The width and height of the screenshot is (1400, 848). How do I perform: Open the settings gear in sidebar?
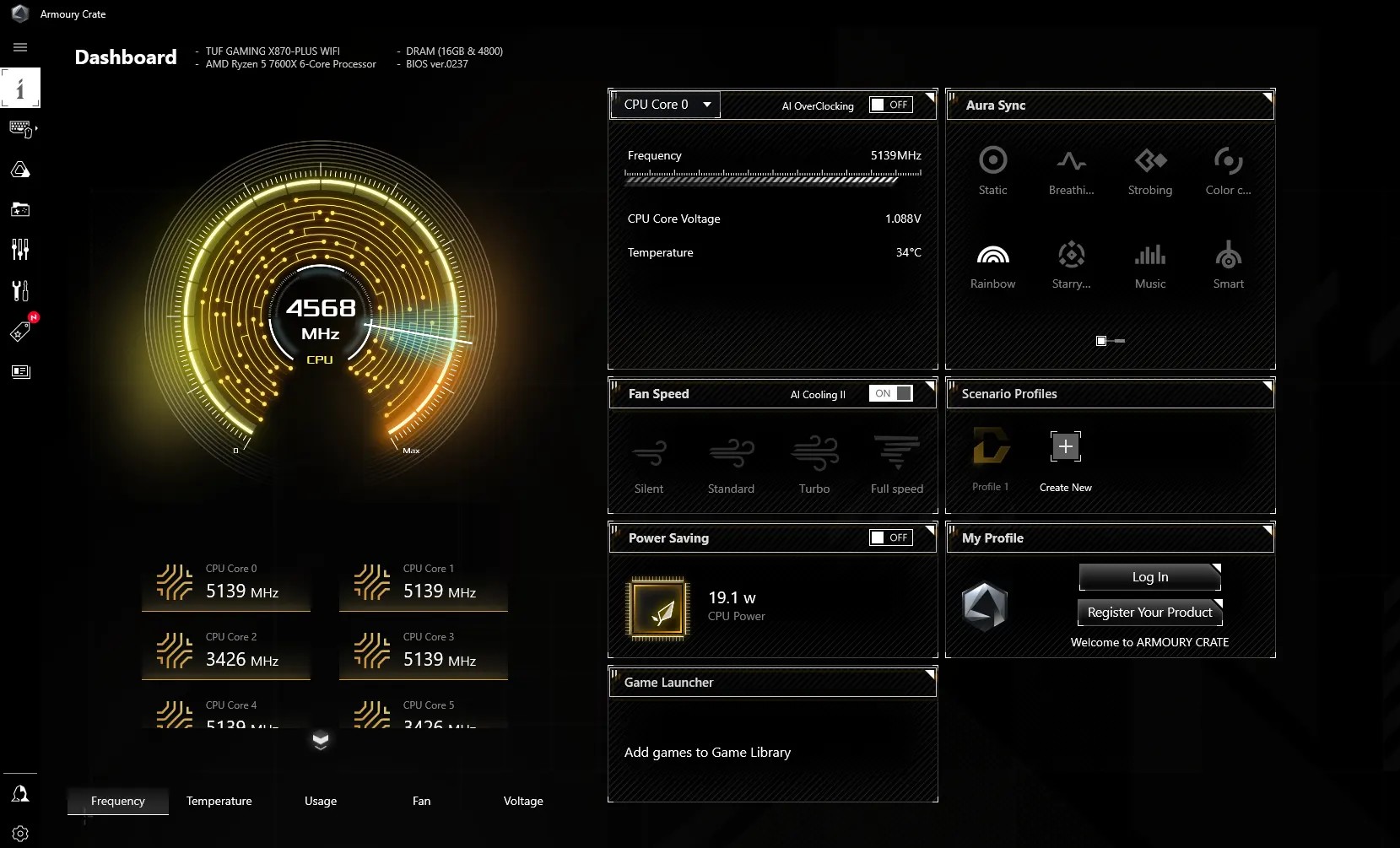point(20,834)
